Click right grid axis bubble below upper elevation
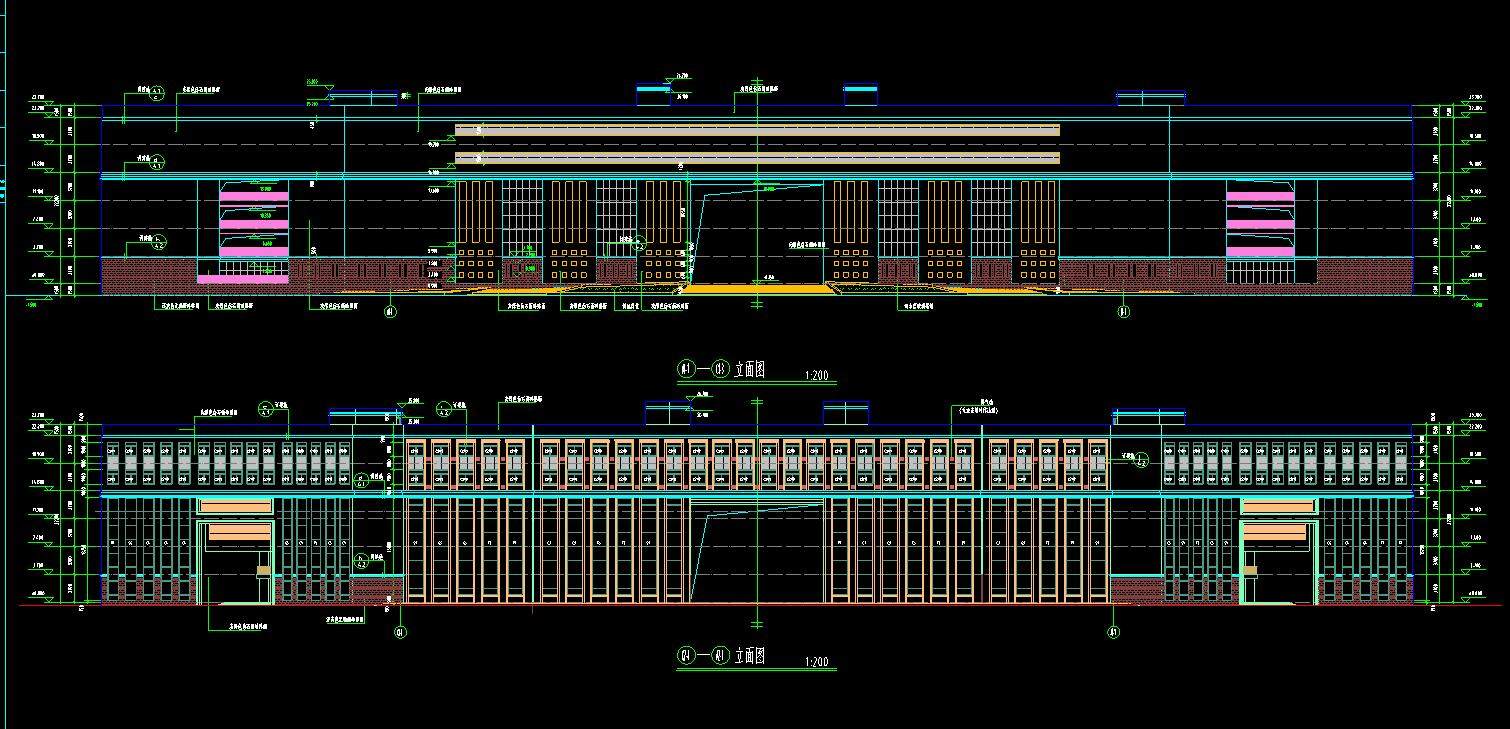The image size is (1510, 729). 1123,312
